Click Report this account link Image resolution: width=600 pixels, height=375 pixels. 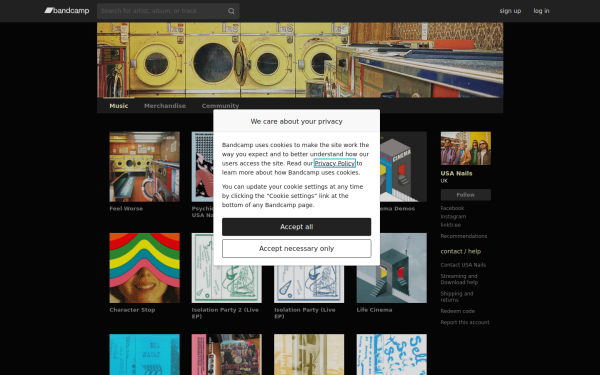coord(465,322)
